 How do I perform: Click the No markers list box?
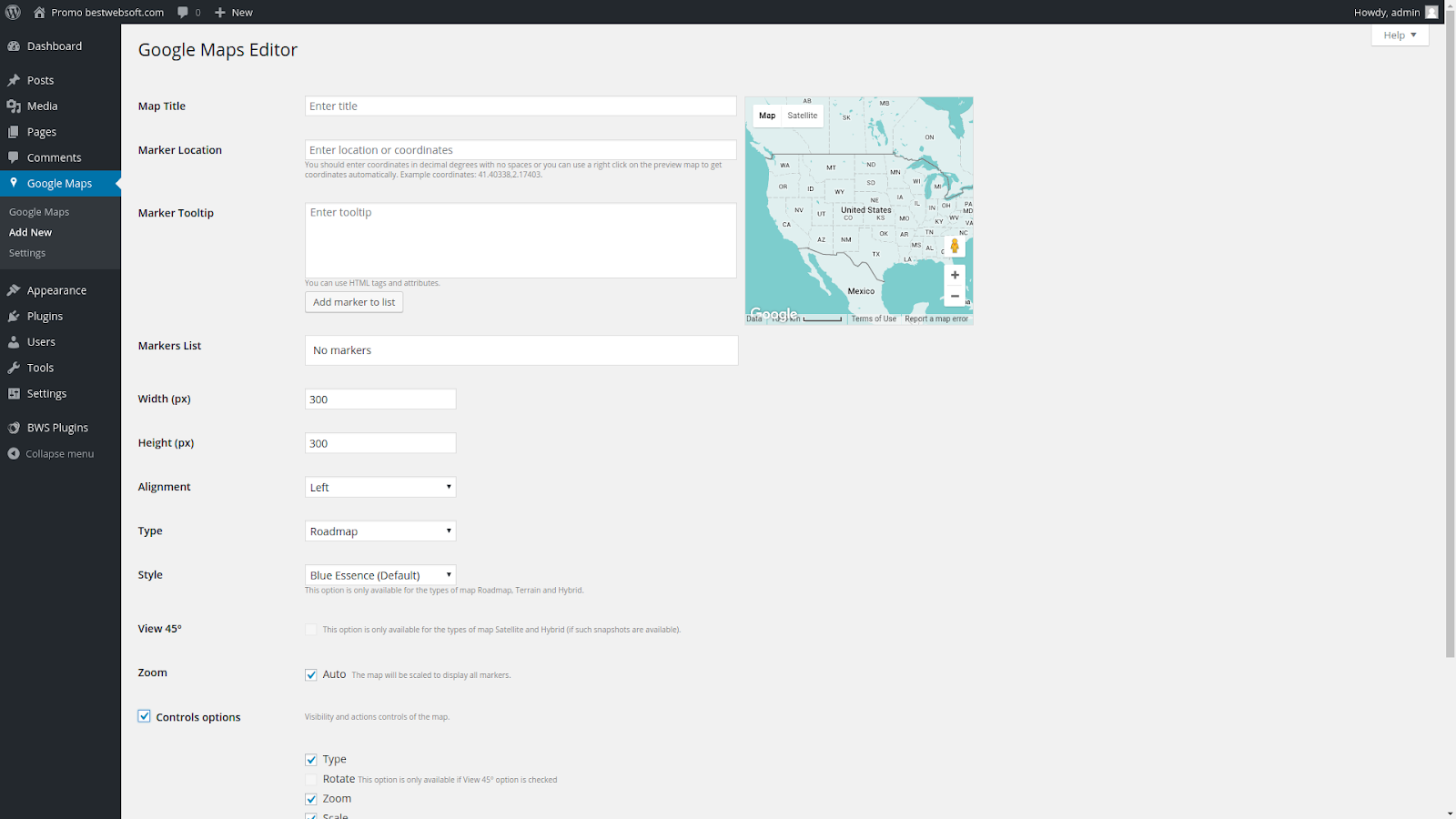(x=521, y=350)
